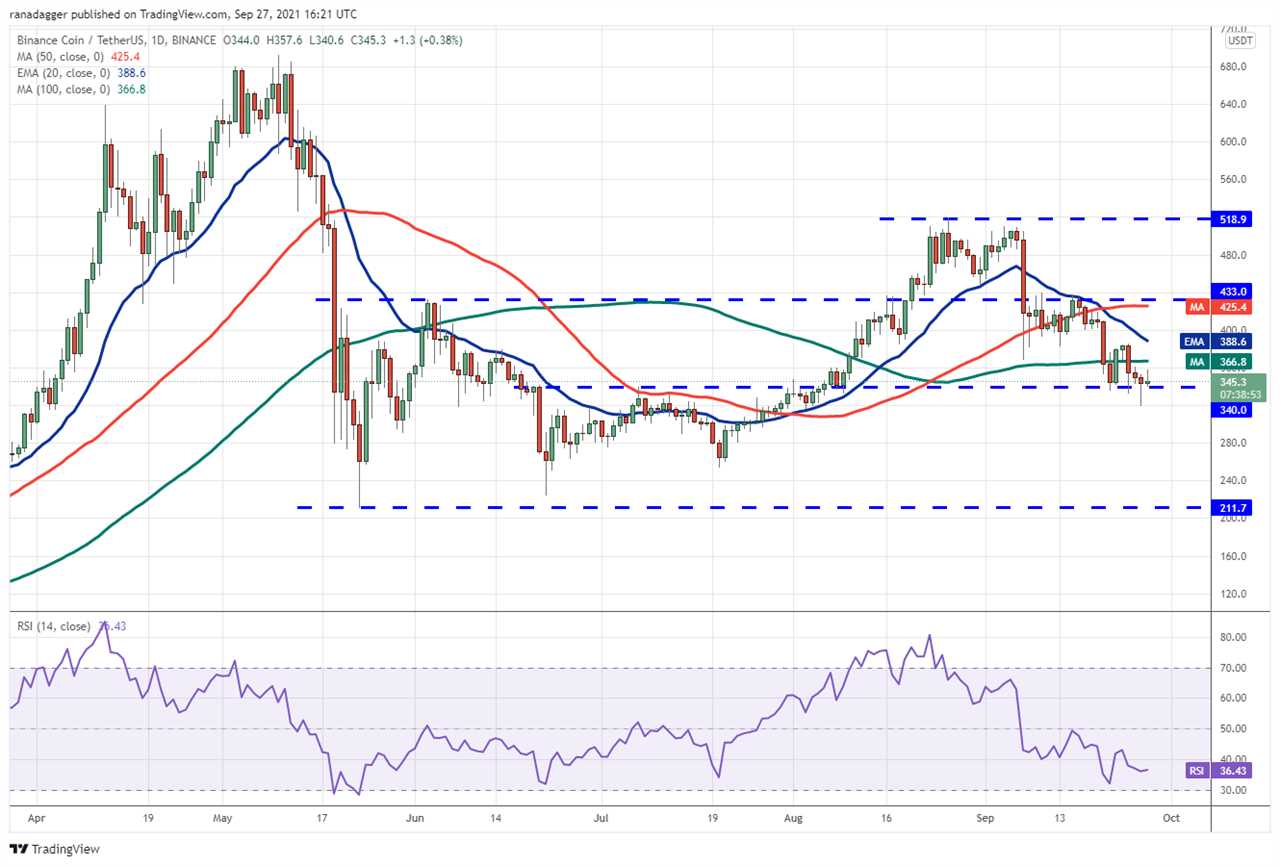Click the 'Sep' date on time axis
Image resolution: width=1280 pixels, height=866 pixels.
[x=985, y=817]
